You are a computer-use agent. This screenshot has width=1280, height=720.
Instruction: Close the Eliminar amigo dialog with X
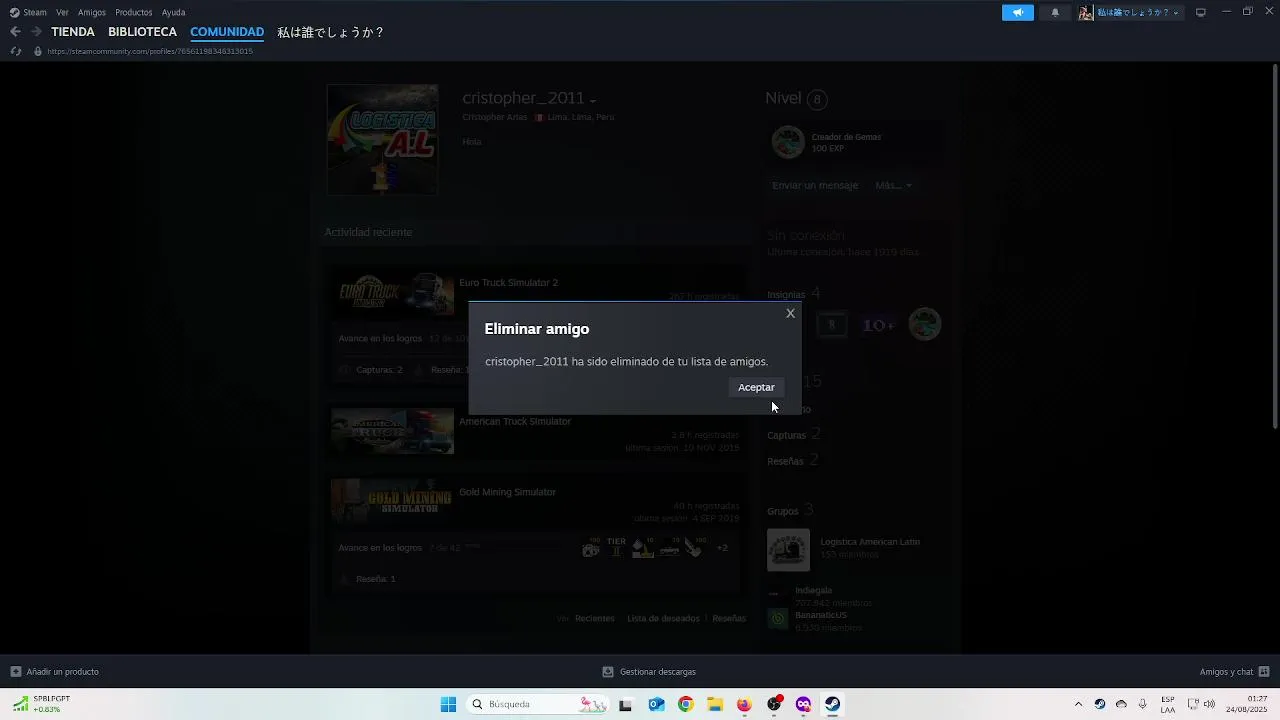790,313
